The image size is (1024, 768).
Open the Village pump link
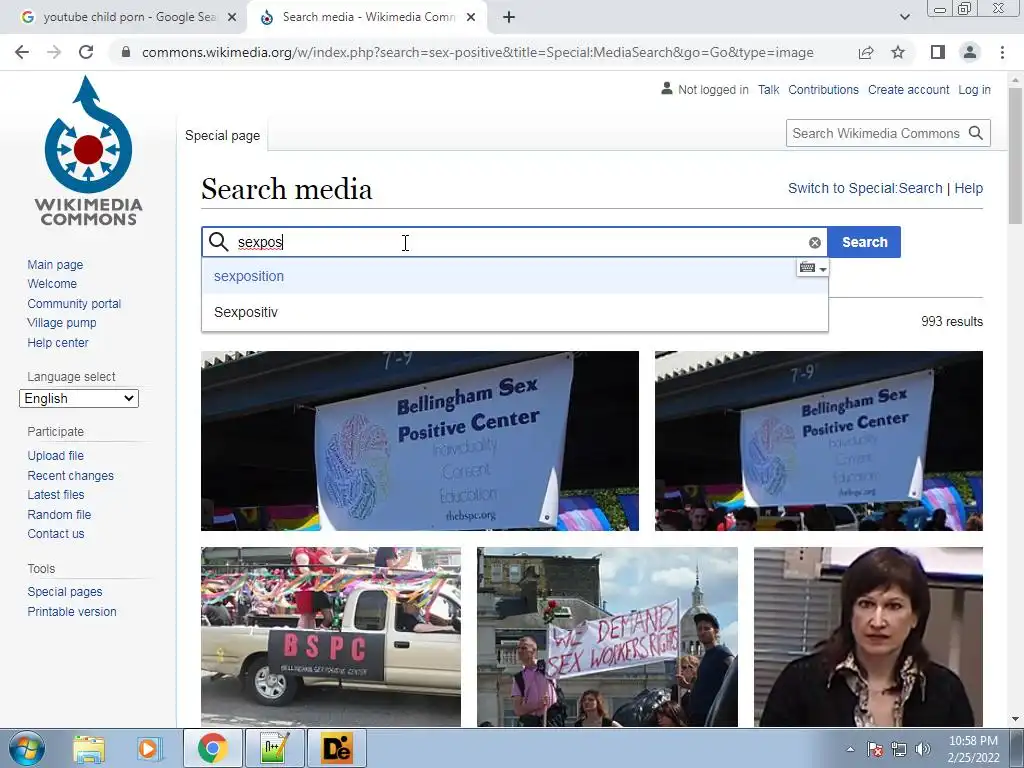(62, 323)
